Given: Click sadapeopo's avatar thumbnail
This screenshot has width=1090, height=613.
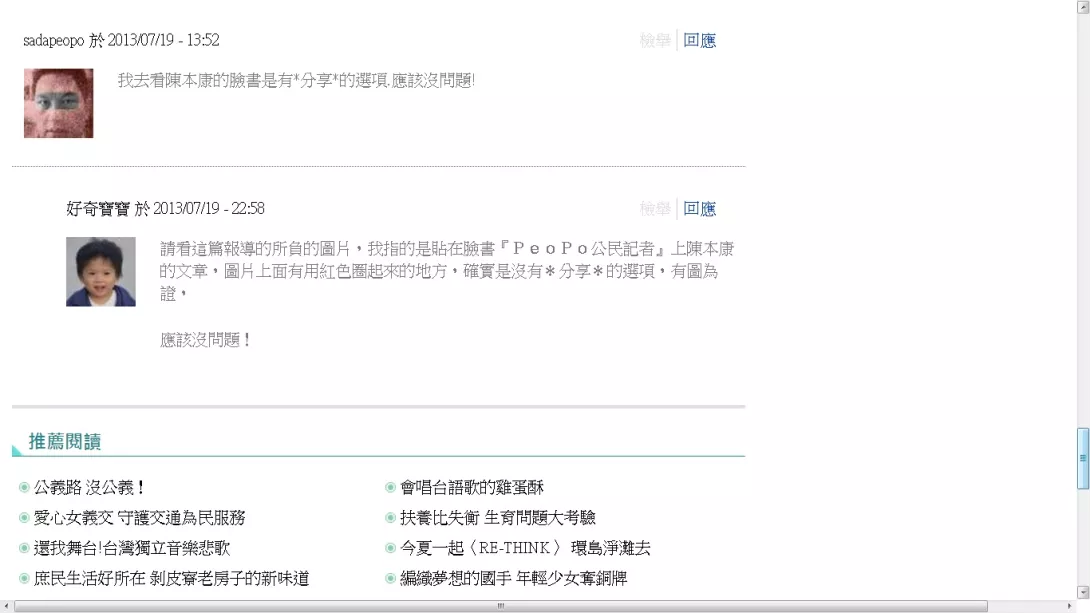Looking at the screenshot, I should pos(58,103).
